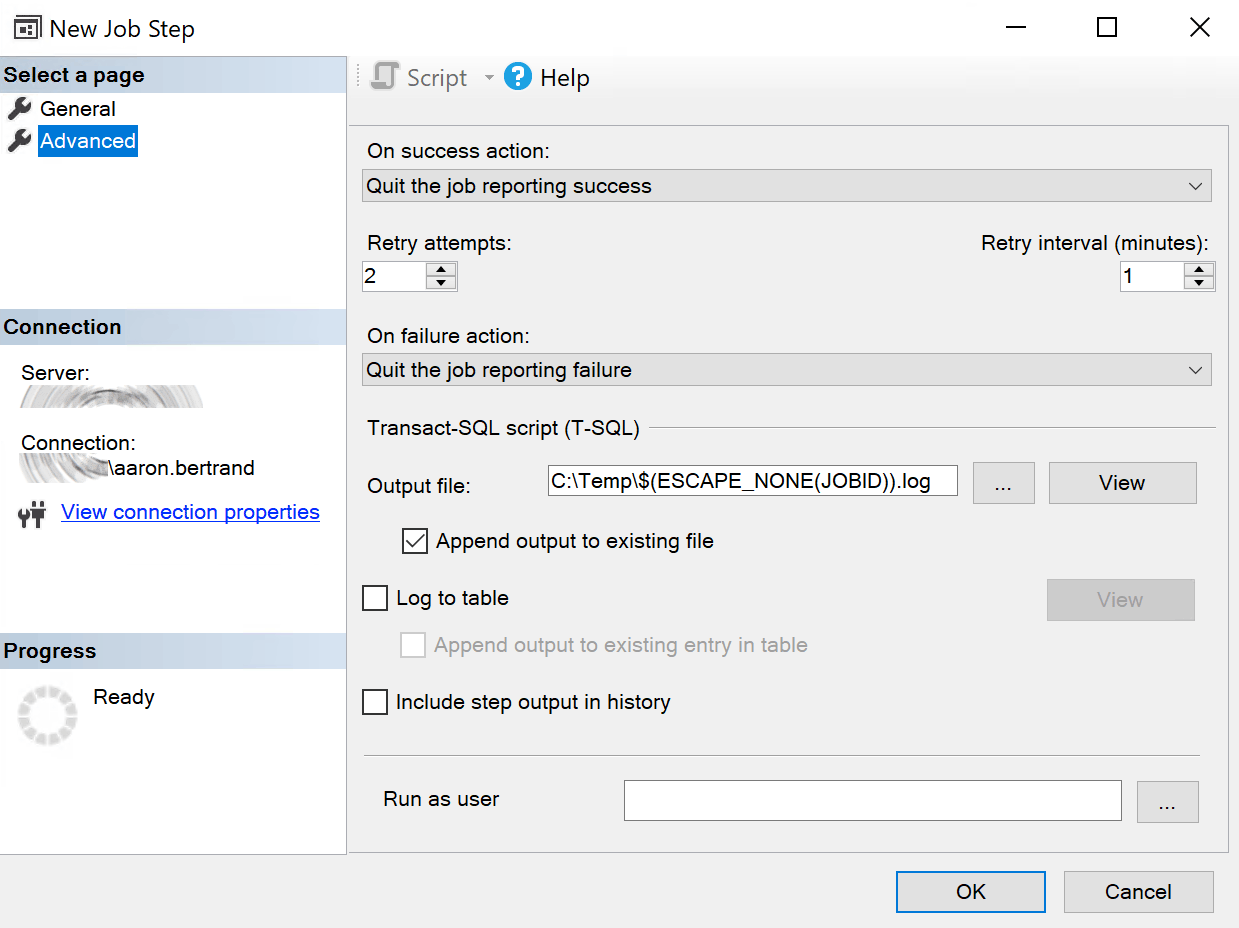Cancel the New Job Step dialog
This screenshot has height=928, width=1239.
pyautogui.click(x=1138, y=892)
